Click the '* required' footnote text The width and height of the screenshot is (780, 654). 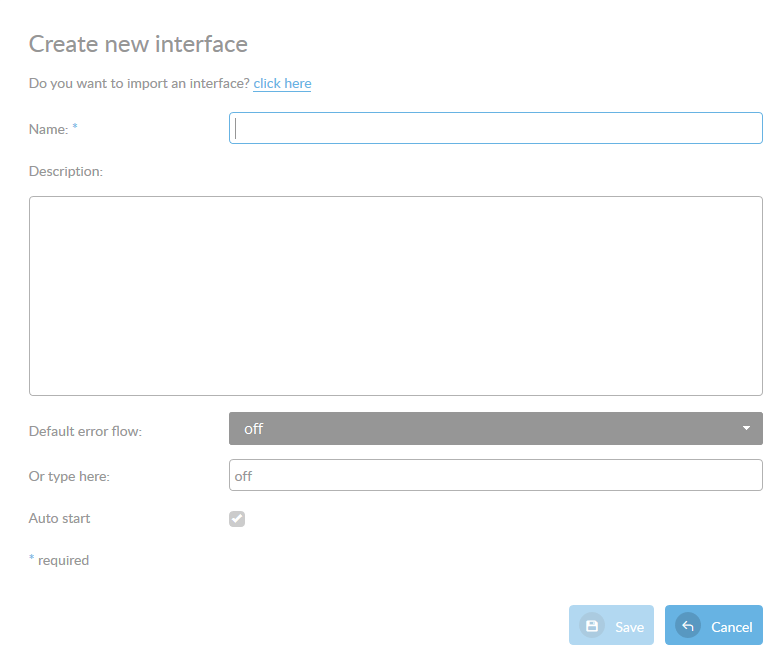[59, 560]
